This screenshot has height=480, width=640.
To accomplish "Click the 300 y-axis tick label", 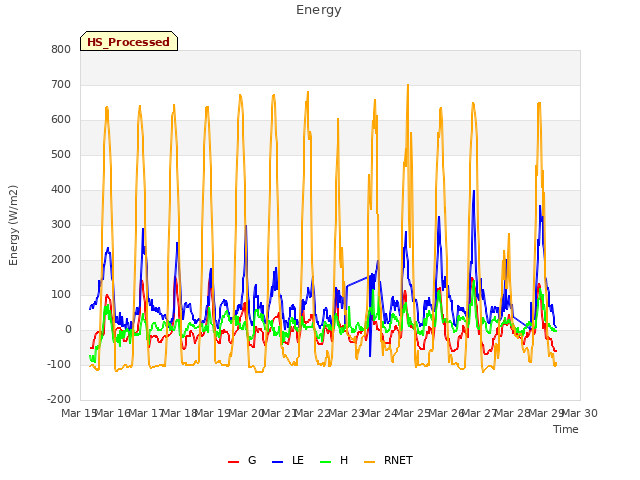I will point(61,224).
